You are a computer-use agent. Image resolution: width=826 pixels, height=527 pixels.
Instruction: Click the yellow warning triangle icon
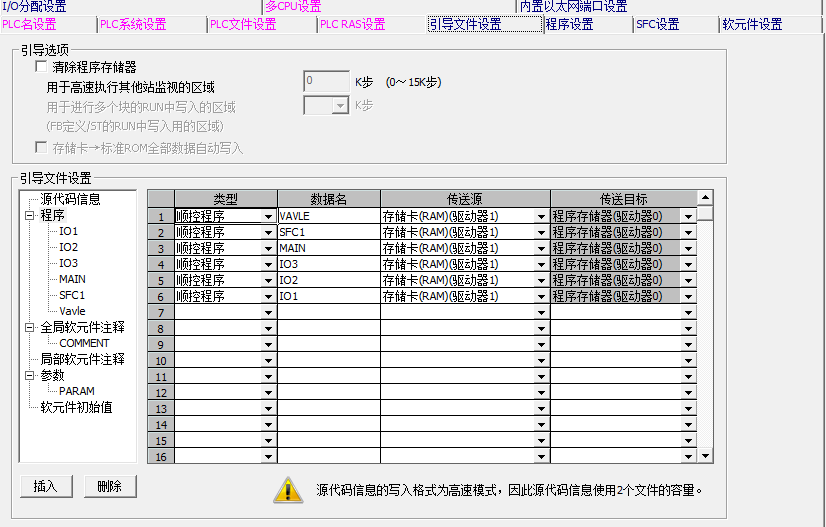(289, 489)
